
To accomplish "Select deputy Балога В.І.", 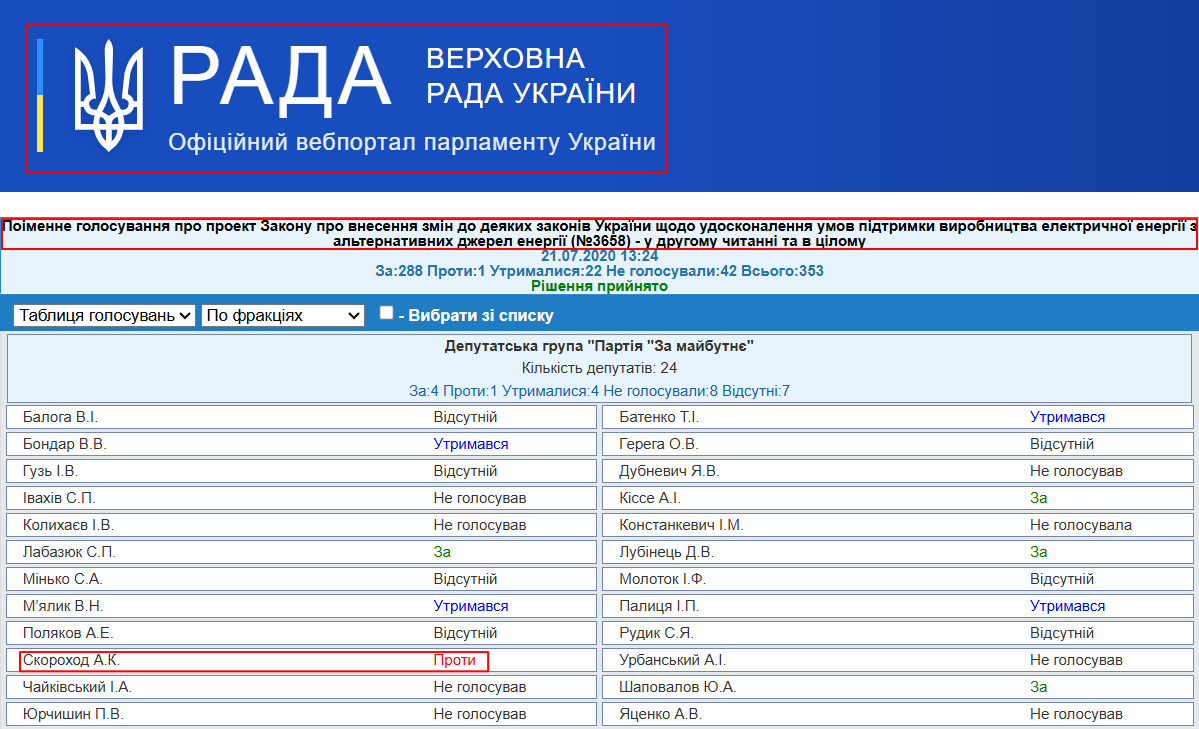I will (x=60, y=417).
